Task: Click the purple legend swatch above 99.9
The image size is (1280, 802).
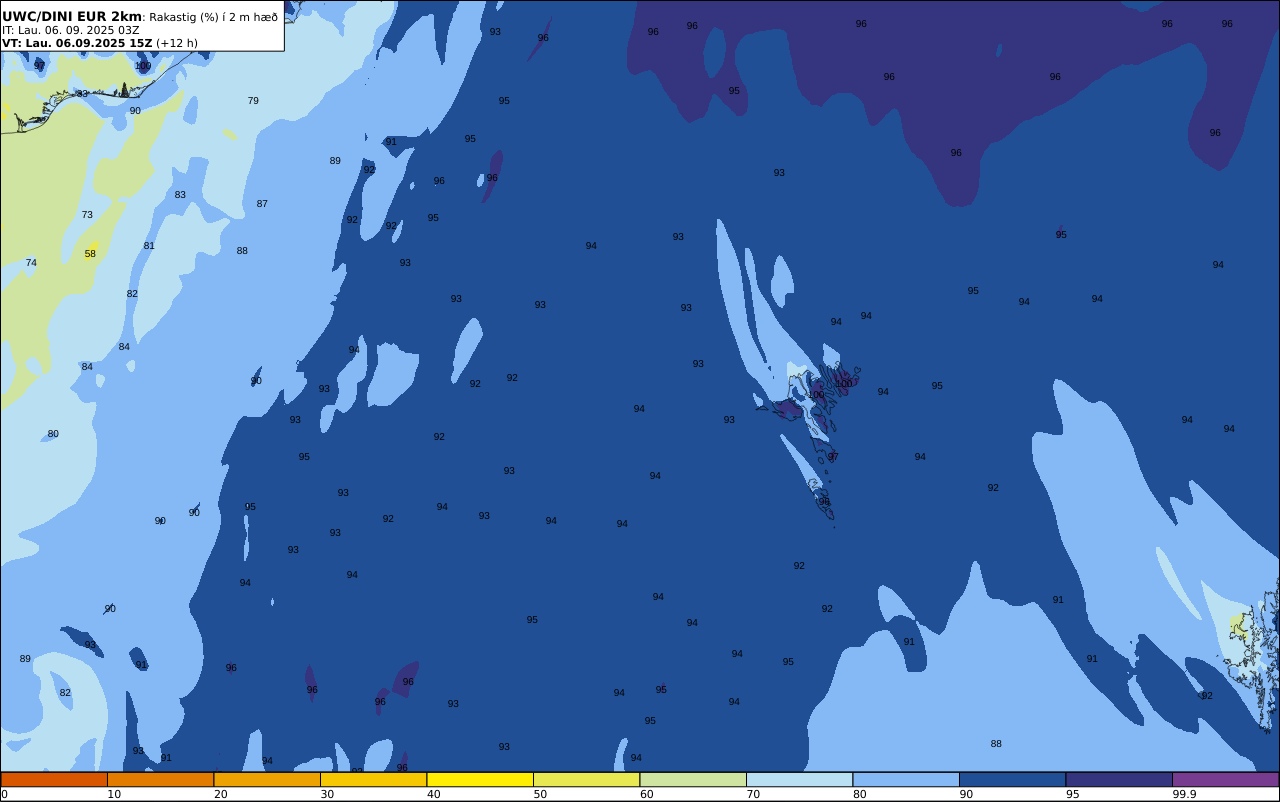Action: (x=1225, y=779)
